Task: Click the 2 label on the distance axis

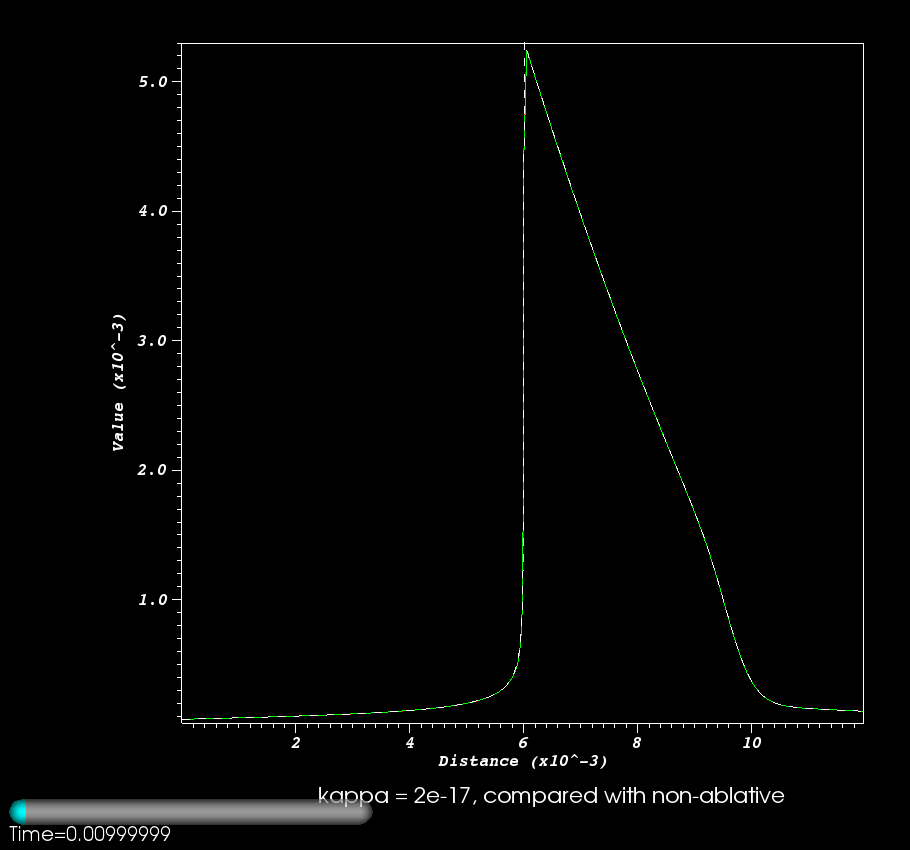Action: click(296, 743)
